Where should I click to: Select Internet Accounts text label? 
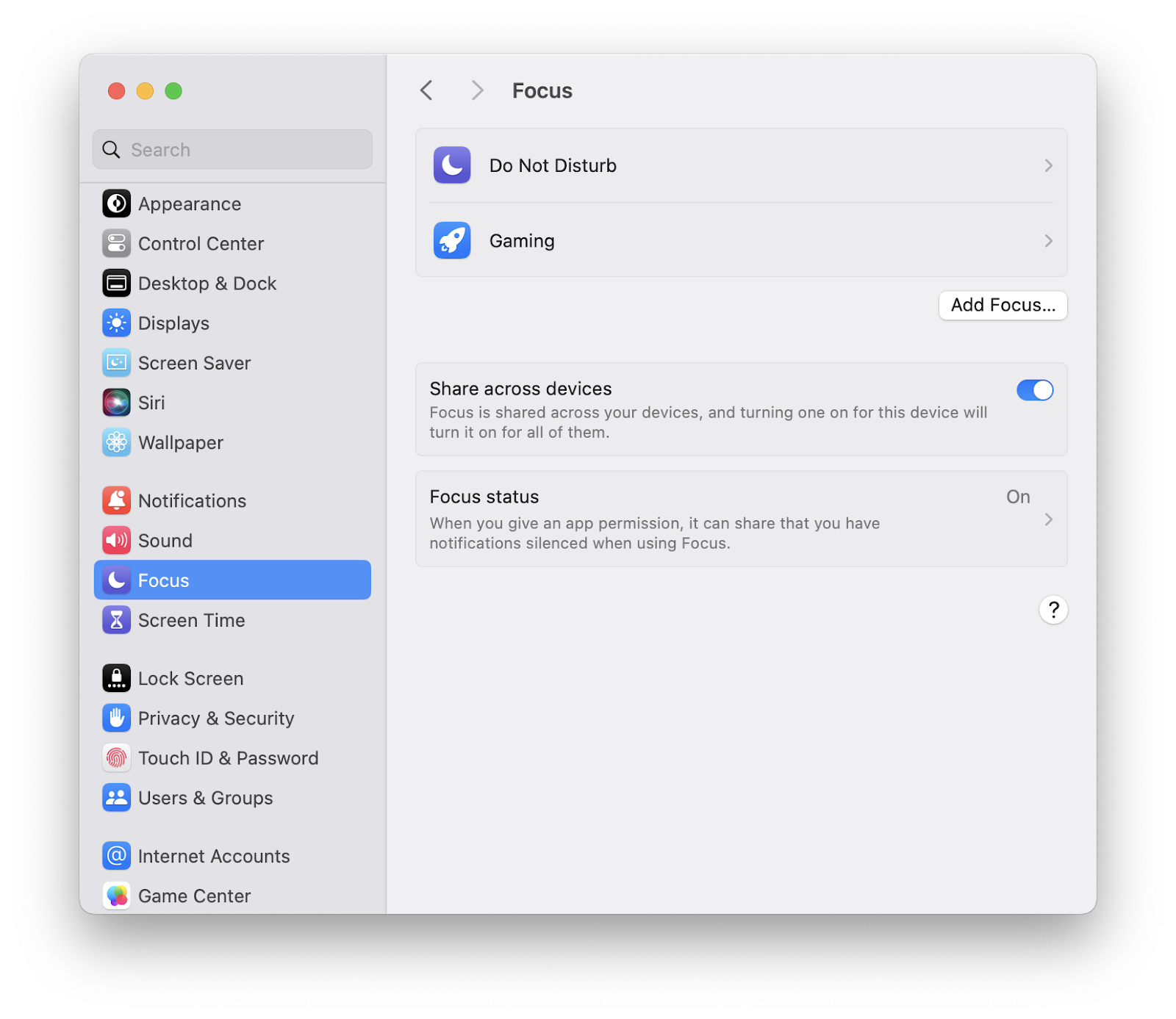[x=214, y=857]
